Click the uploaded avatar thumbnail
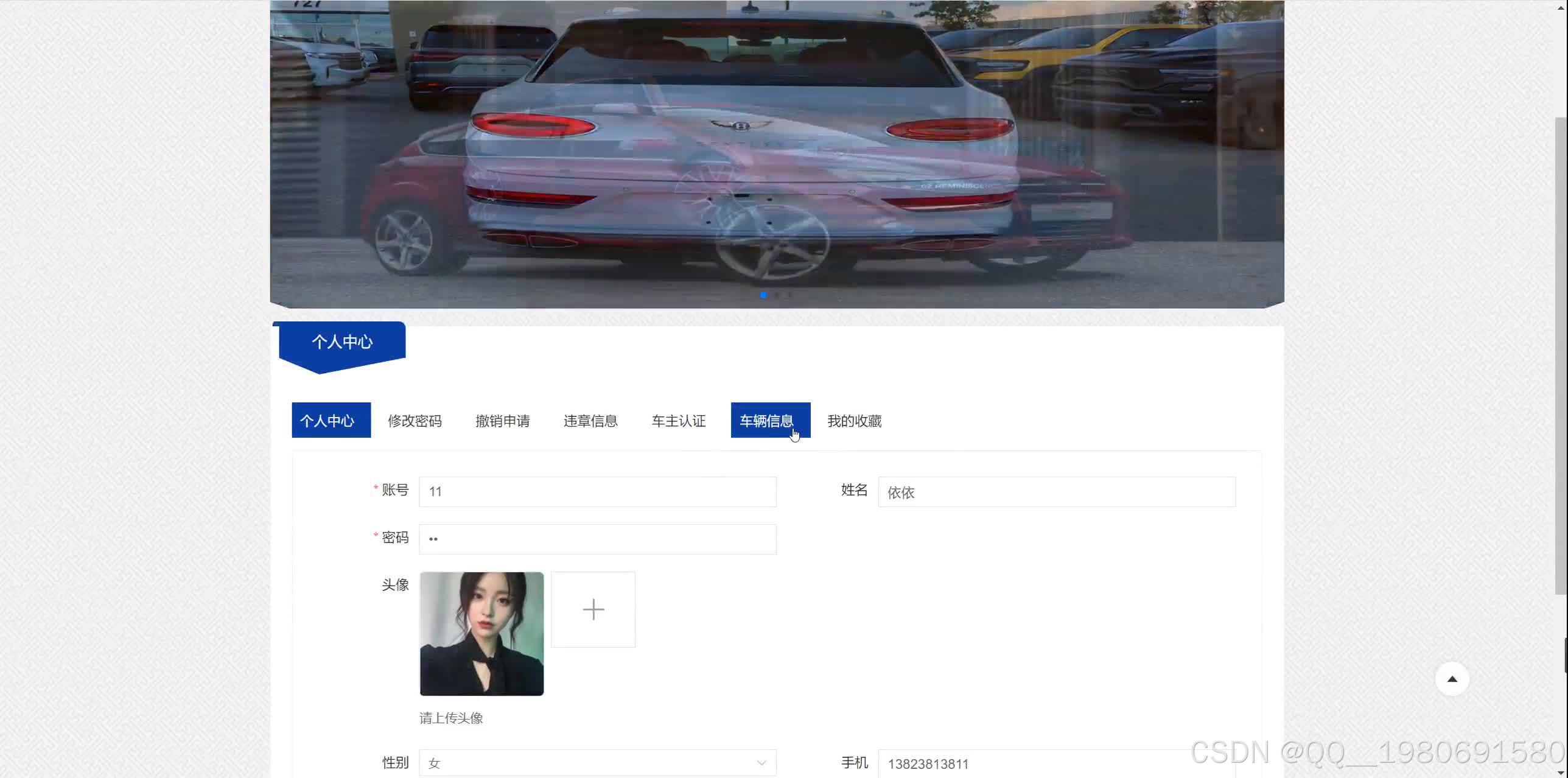1568x778 pixels. pyautogui.click(x=481, y=634)
